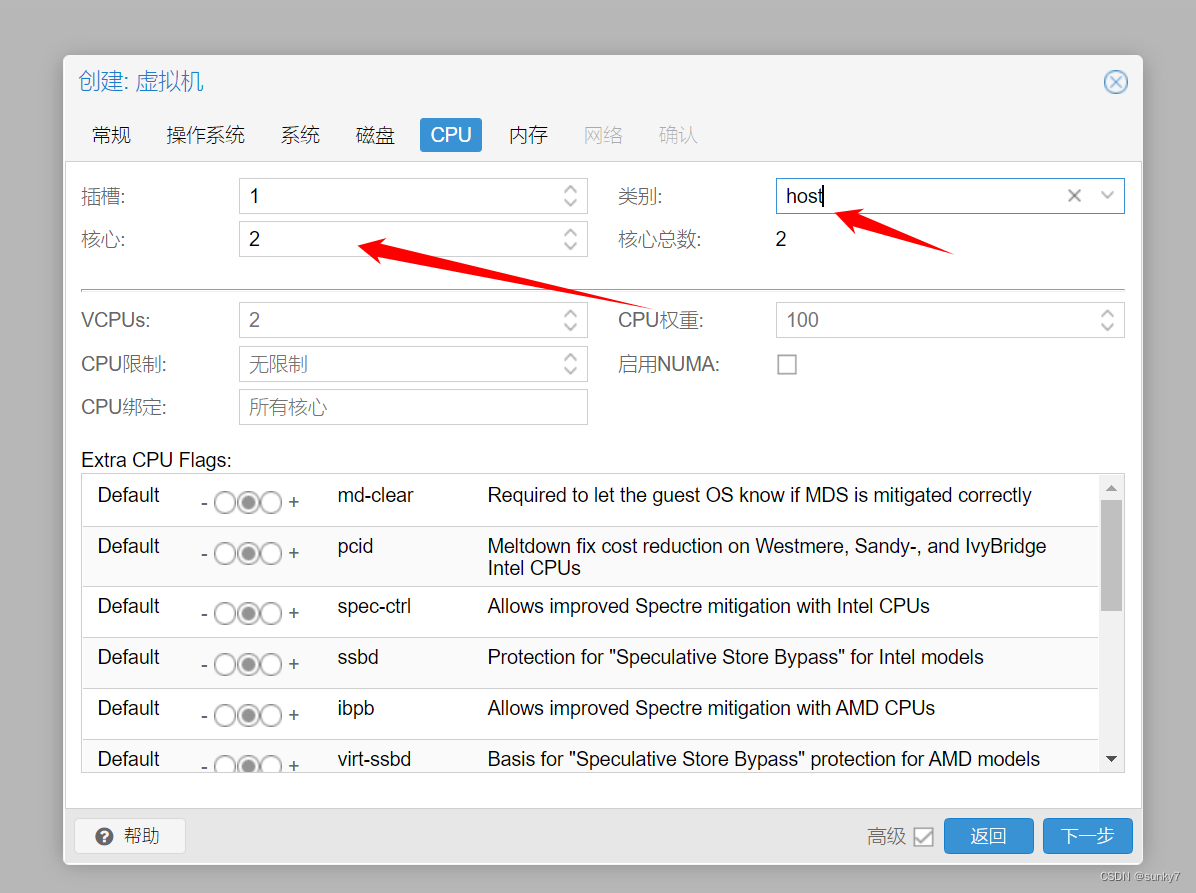Enable the md-clear CPU flag with its + toggle
Viewport: 1196px width, 893px height.
click(x=293, y=501)
